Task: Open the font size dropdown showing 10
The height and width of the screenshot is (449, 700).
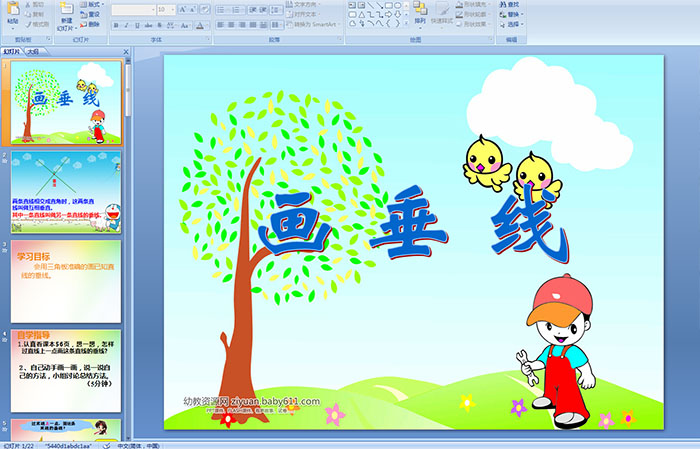Action: 172,10
